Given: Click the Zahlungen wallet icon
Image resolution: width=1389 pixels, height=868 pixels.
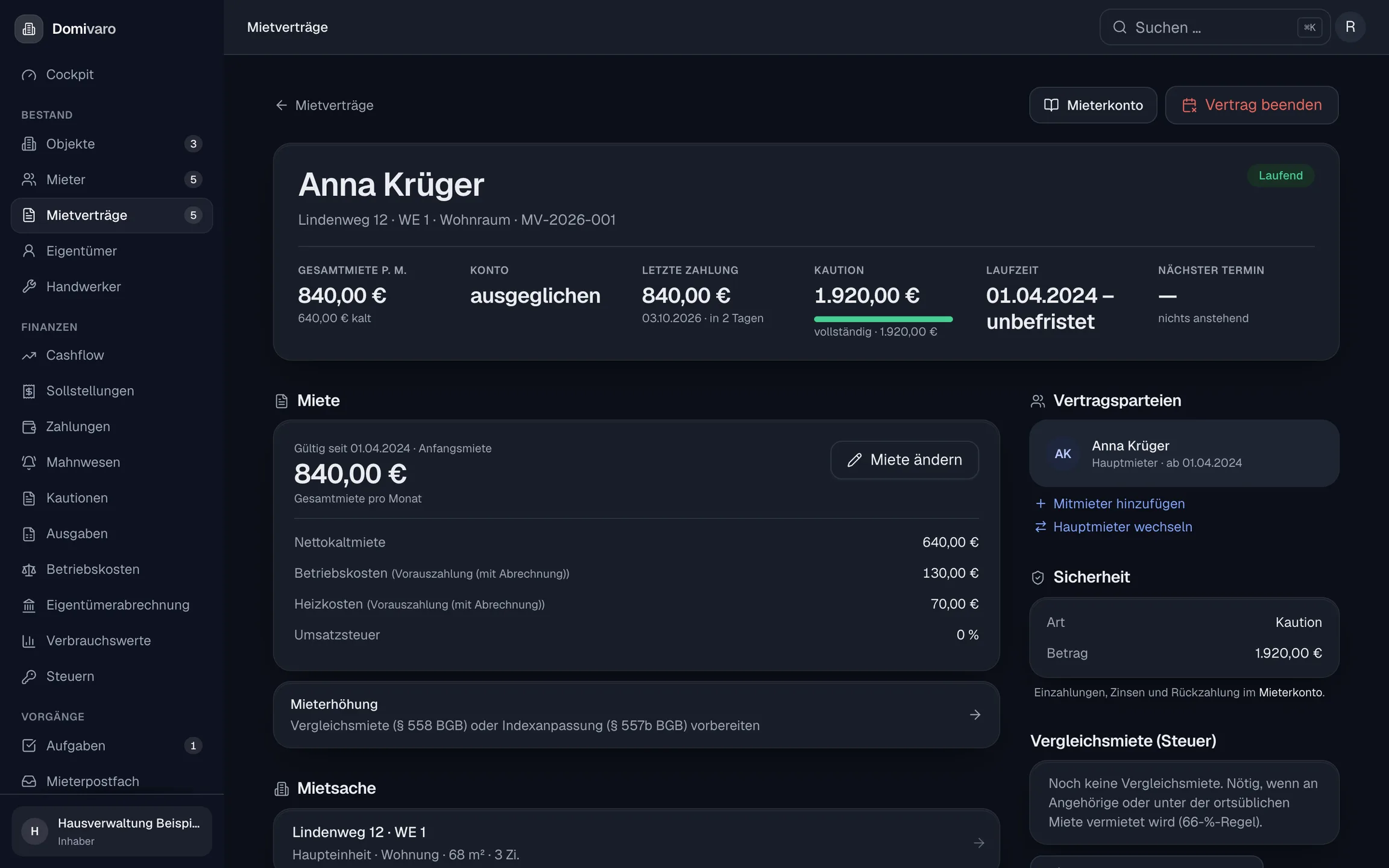Looking at the screenshot, I should (29, 427).
